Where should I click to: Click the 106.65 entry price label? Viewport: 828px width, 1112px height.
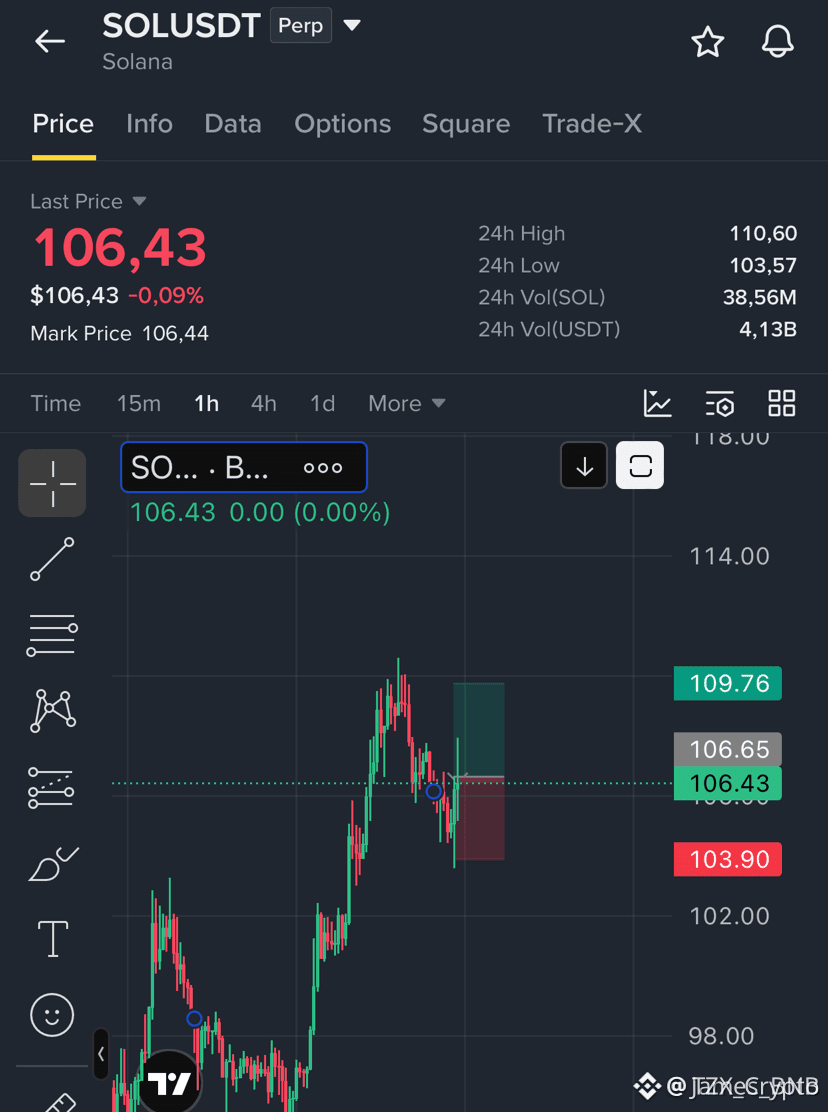click(x=728, y=750)
